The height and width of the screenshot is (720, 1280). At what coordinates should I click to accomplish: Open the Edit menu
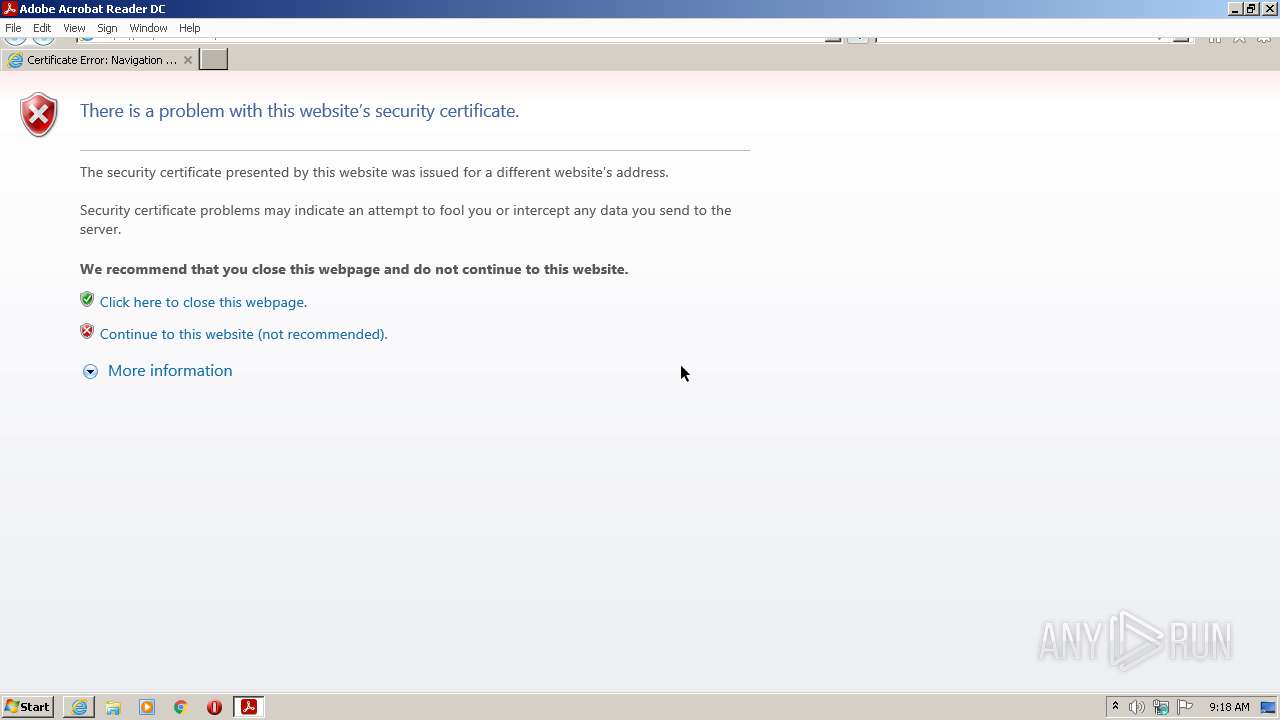click(x=42, y=28)
